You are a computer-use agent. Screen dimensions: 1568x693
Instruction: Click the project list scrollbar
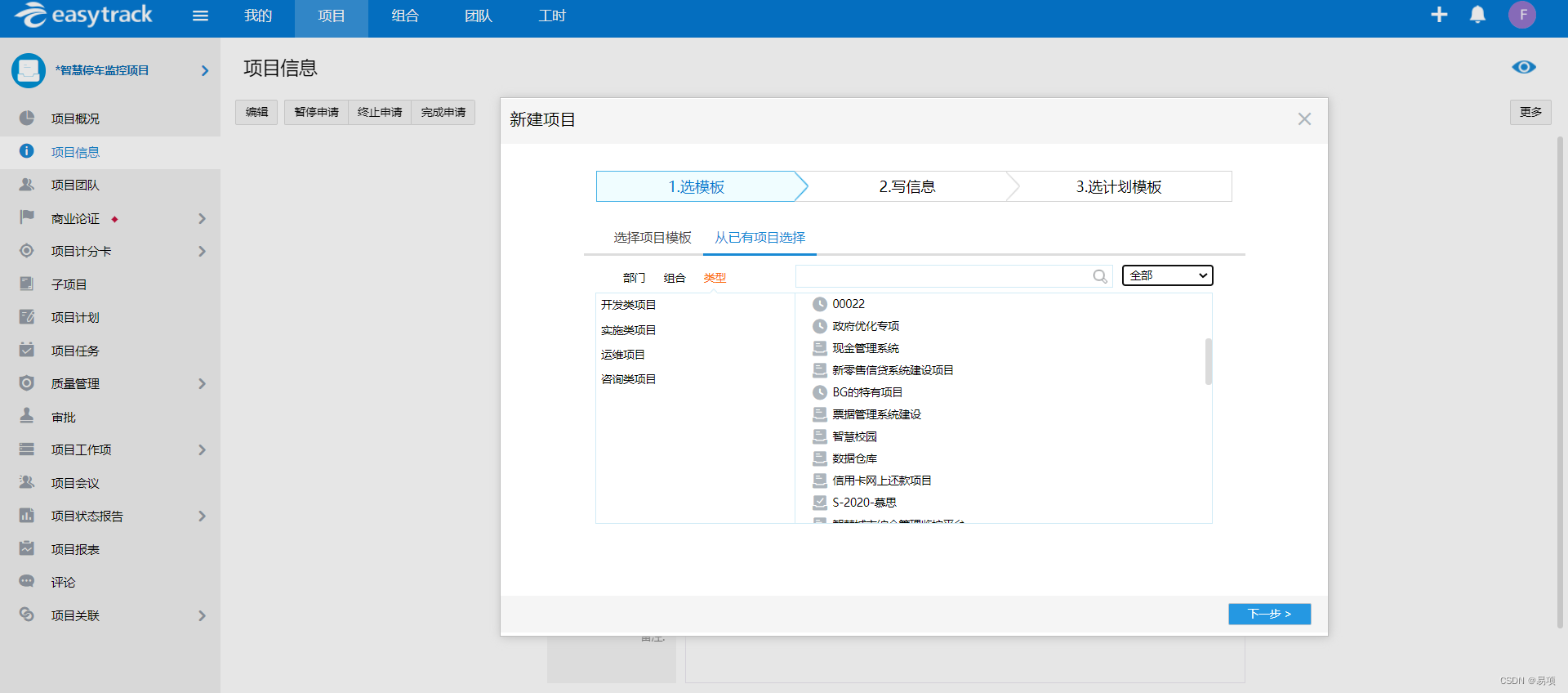click(x=1208, y=361)
